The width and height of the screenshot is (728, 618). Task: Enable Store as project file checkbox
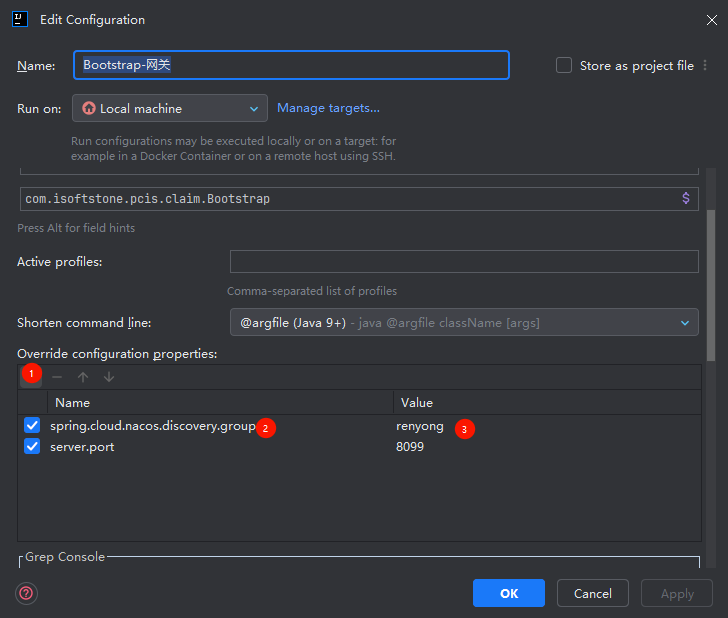564,65
